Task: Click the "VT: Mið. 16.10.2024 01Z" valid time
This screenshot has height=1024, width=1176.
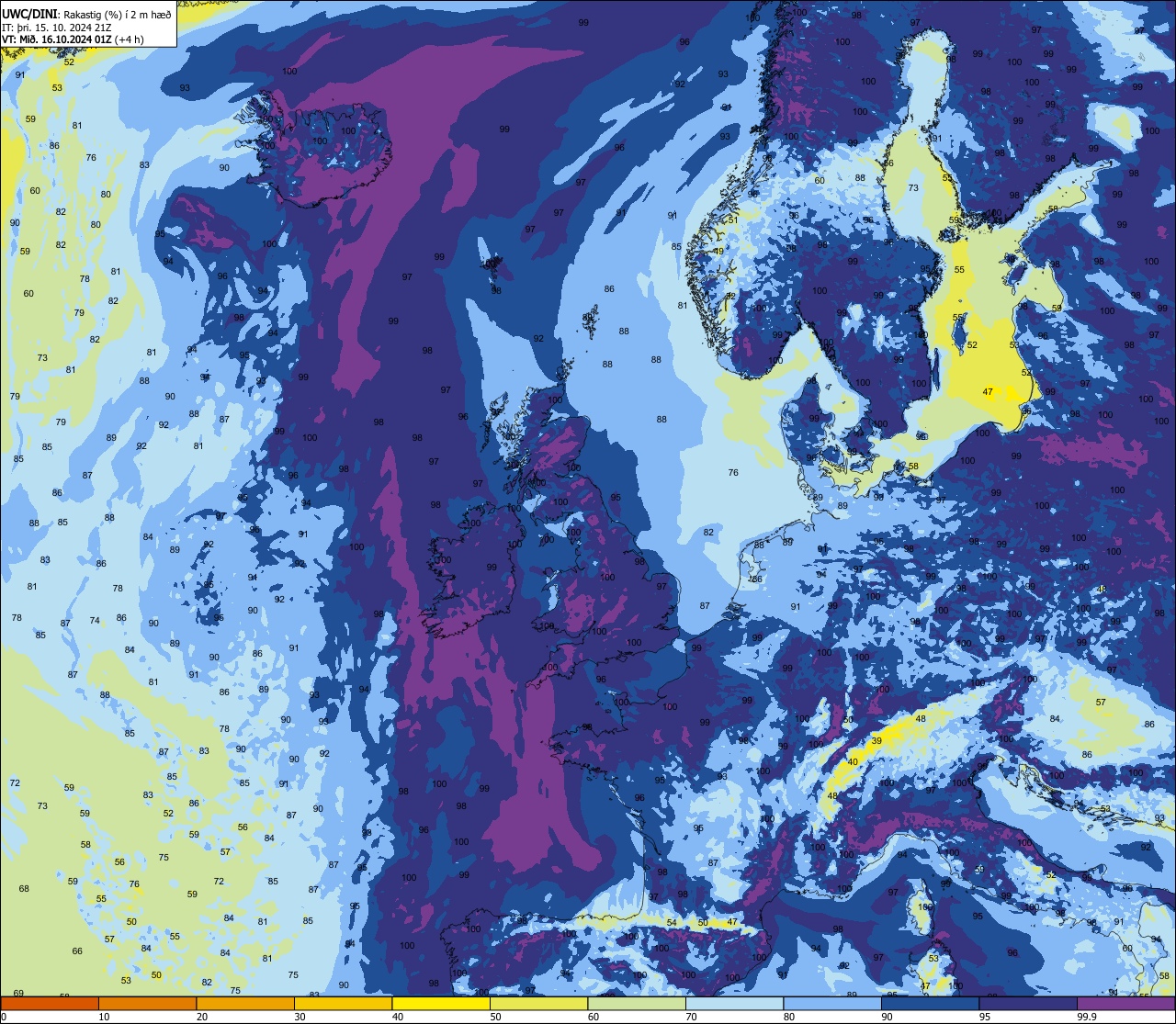Action: pos(58,39)
